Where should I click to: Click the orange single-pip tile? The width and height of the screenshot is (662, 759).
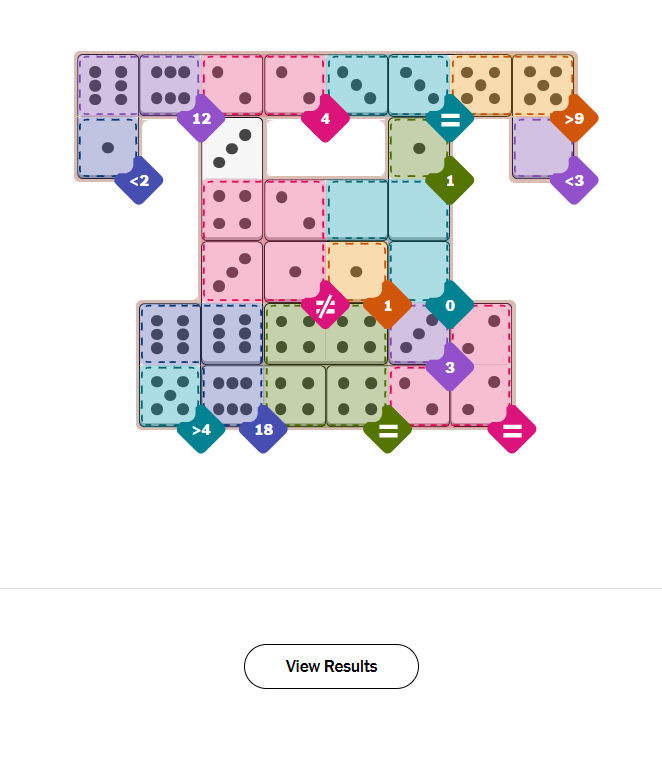pyautogui.click(x=356, y=271)
